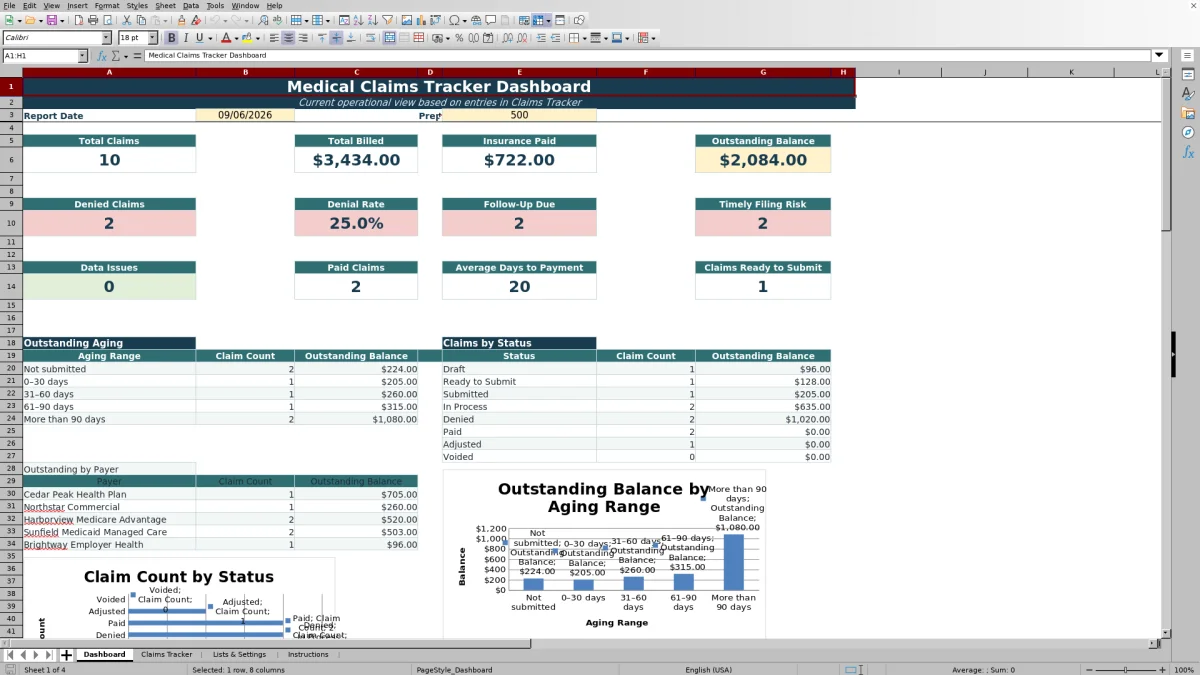1200x675 pixels.
Task: Switch to the Claims Tracker sheet tab
Action: (166, 654)
